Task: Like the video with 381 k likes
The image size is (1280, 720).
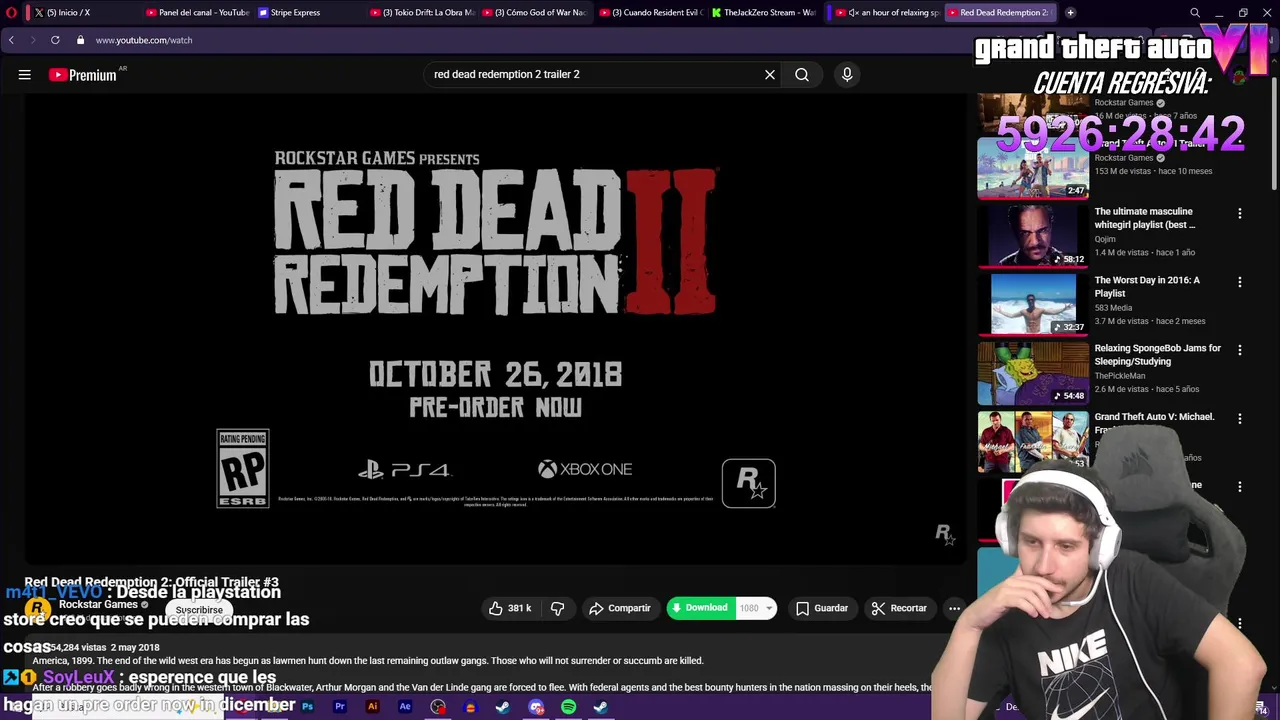Action: tap(510, 608)
